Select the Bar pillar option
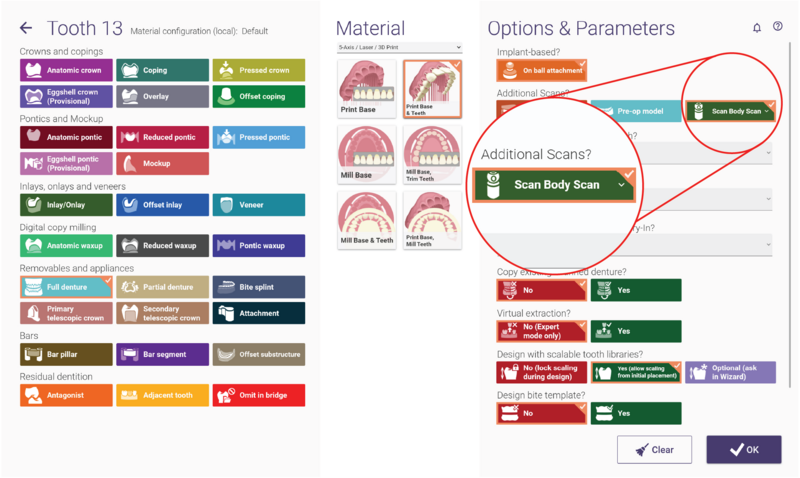Screen dimensions: 800x478 (x=66, y=354)
